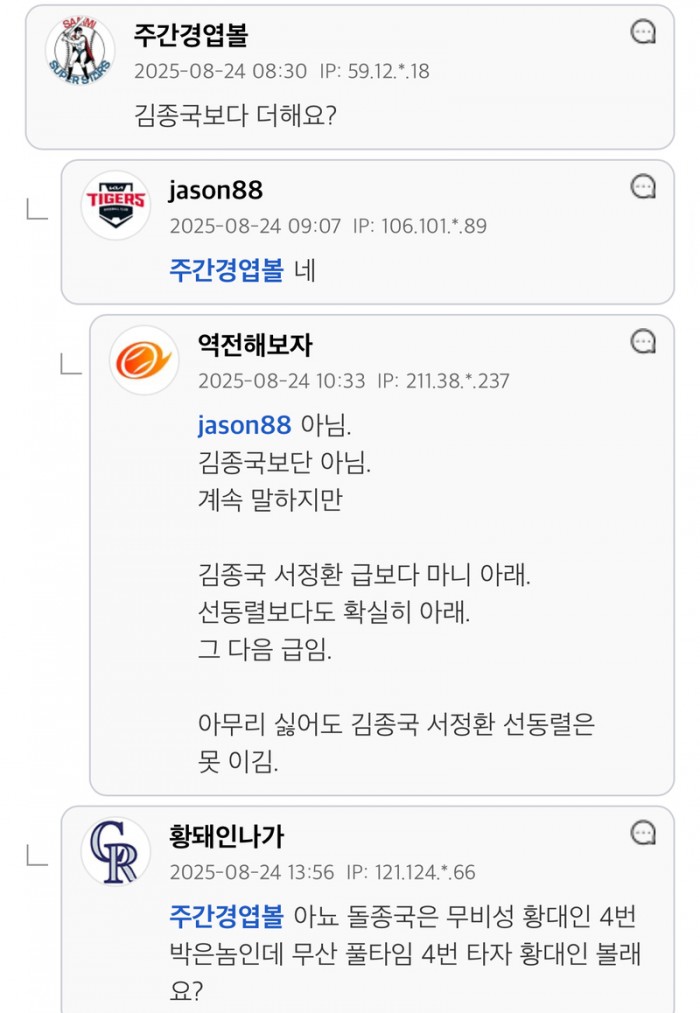Viewport: 700px width, 1013px height.
Task: Click the reply bubble icon on 황돼인나가's comment
Action: (x=644, y=833)
